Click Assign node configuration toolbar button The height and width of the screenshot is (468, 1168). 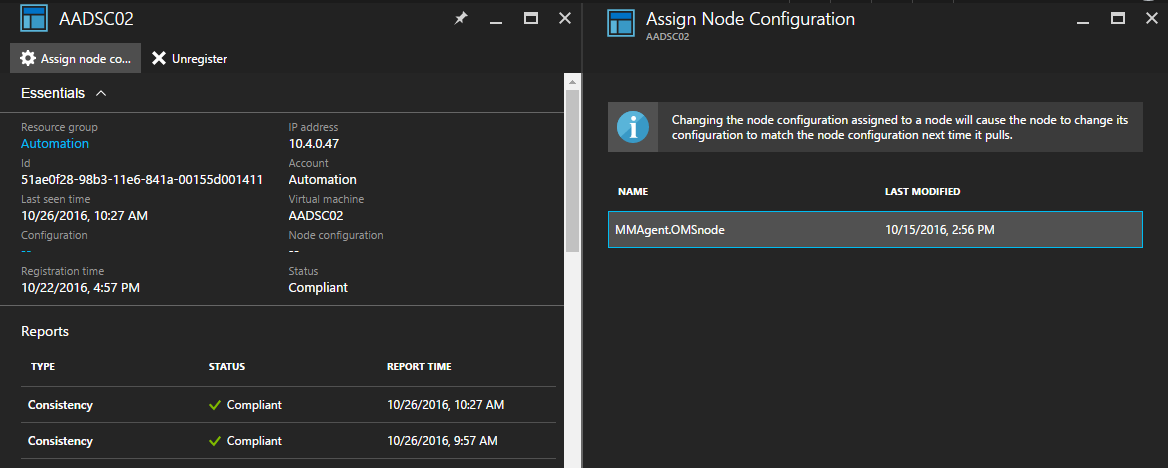point(75,58)
